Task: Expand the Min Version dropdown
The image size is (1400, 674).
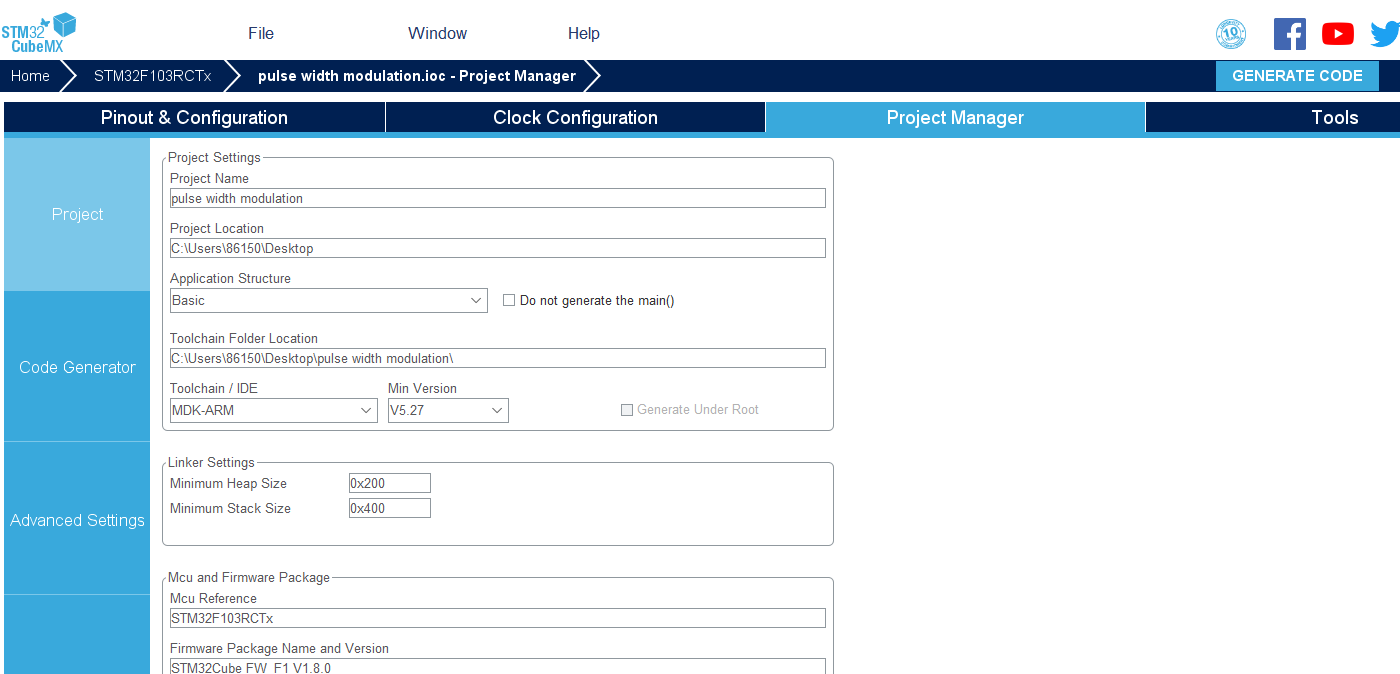Action: tap(448, 410)
